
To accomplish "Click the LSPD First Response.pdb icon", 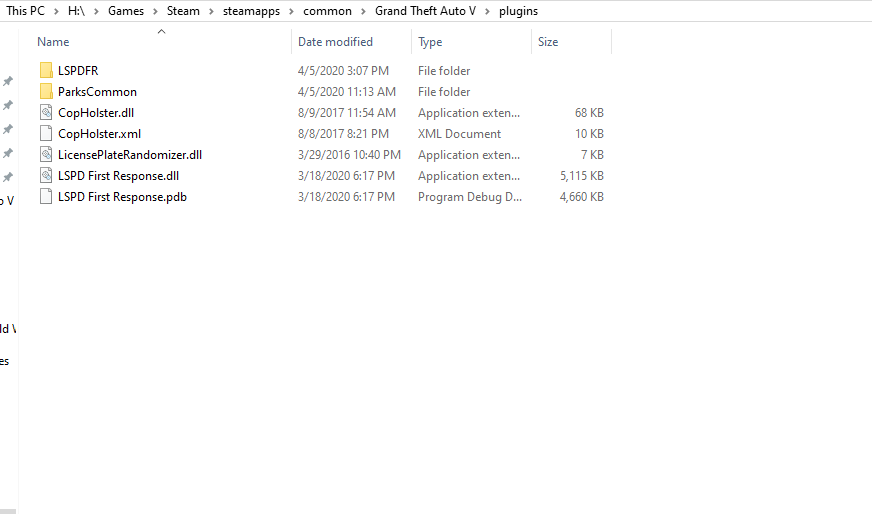I will tap(46, 197).
